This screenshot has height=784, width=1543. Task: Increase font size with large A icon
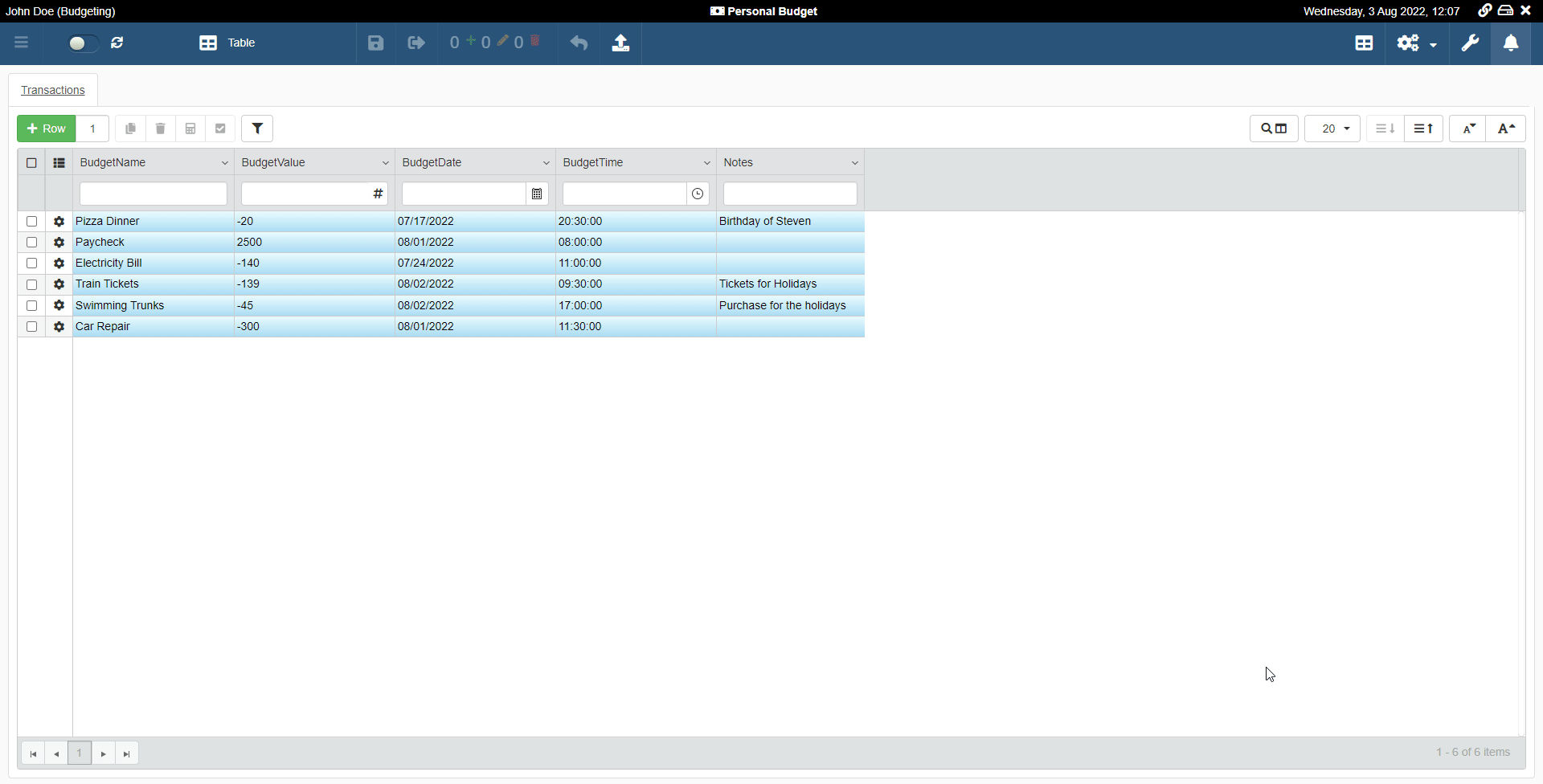click(1506, 129)
